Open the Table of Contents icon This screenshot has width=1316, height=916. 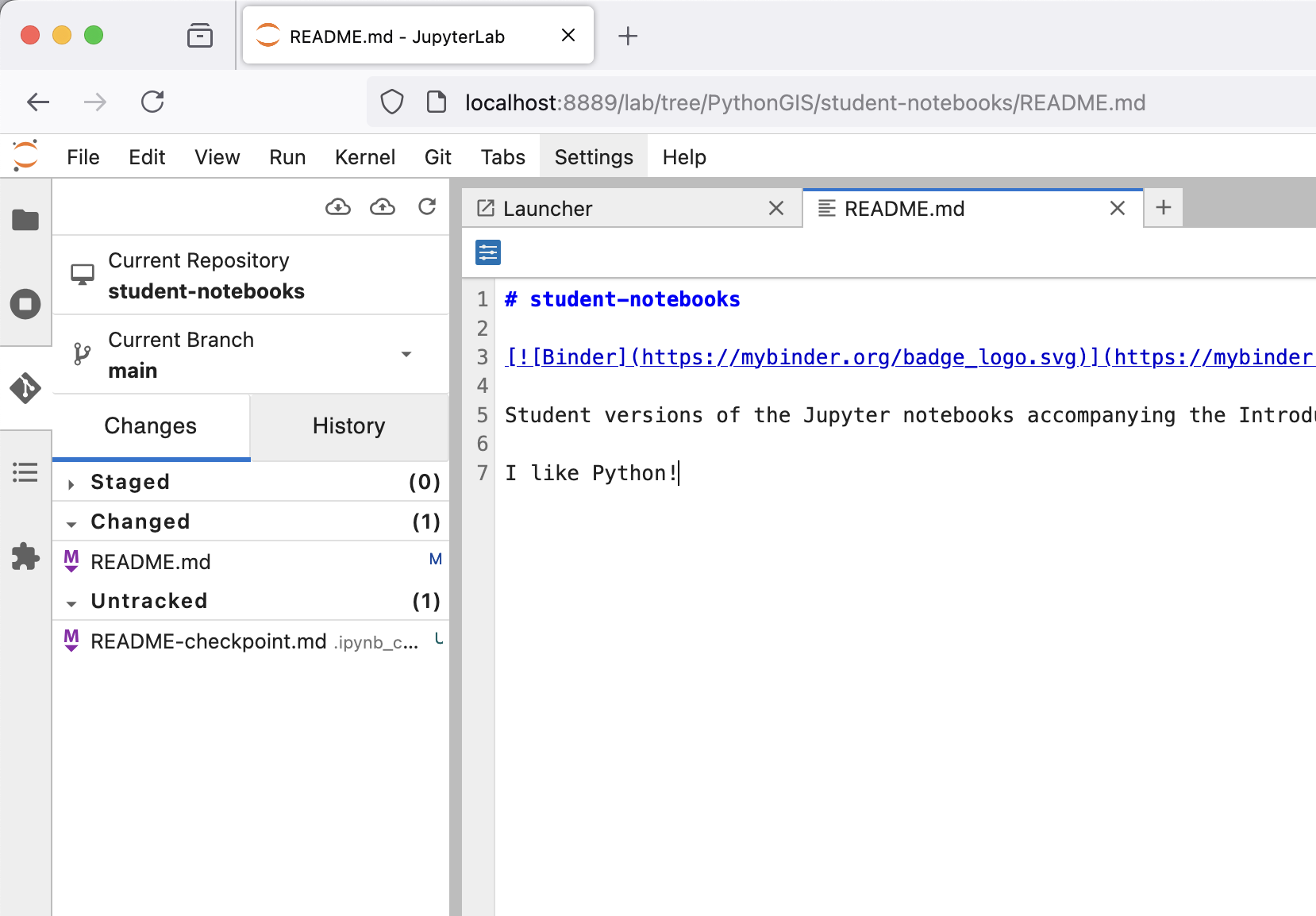tap(25, 472)
